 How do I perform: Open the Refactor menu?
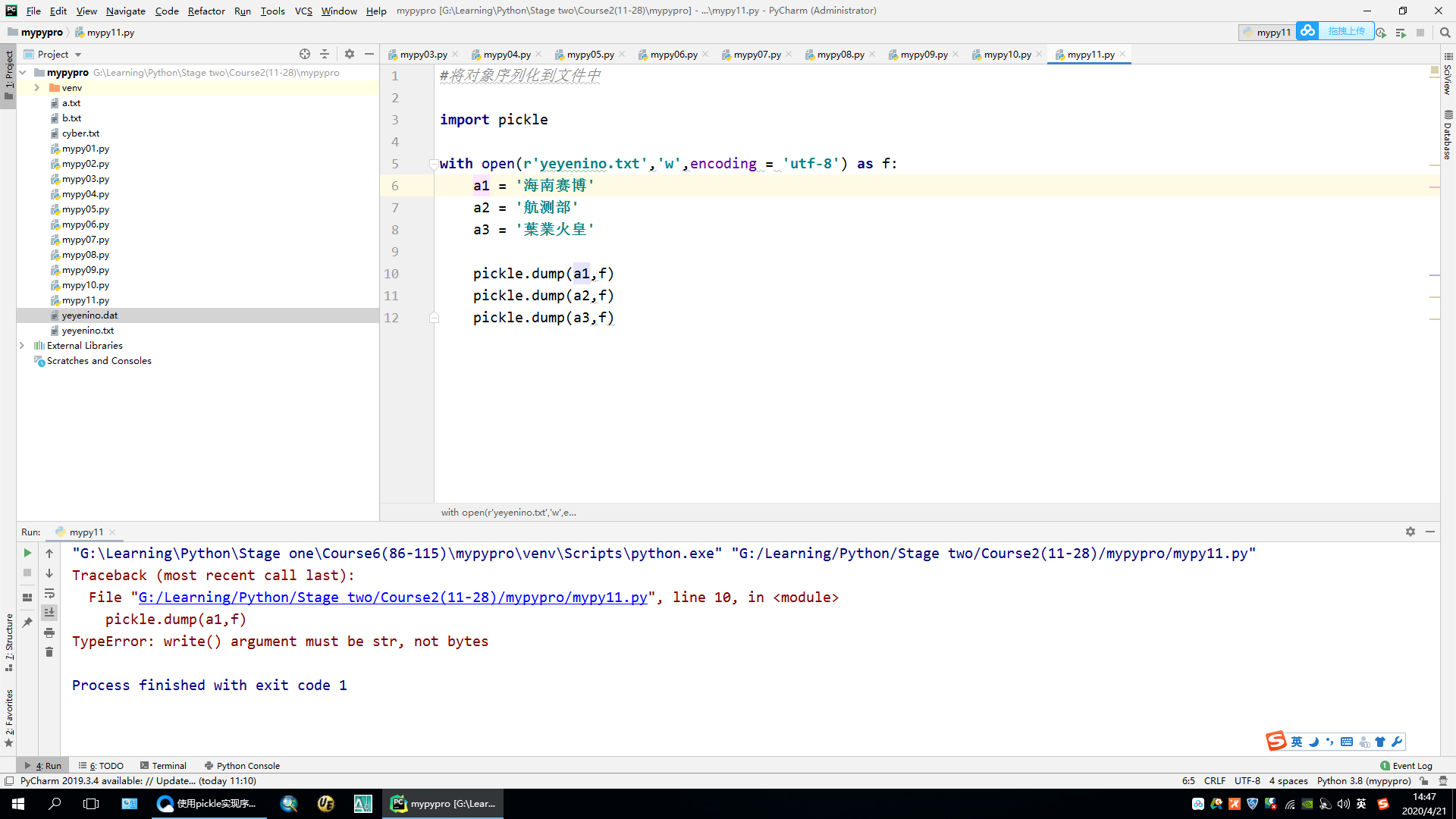click(206, 11)
